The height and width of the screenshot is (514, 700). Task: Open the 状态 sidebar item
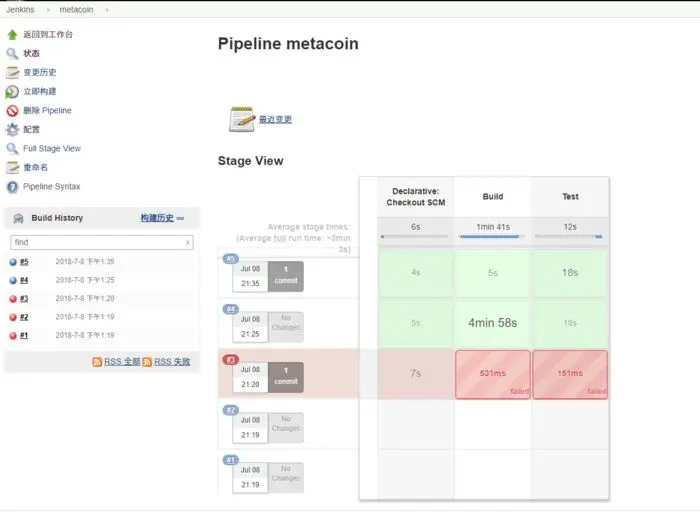coord(31,54)
